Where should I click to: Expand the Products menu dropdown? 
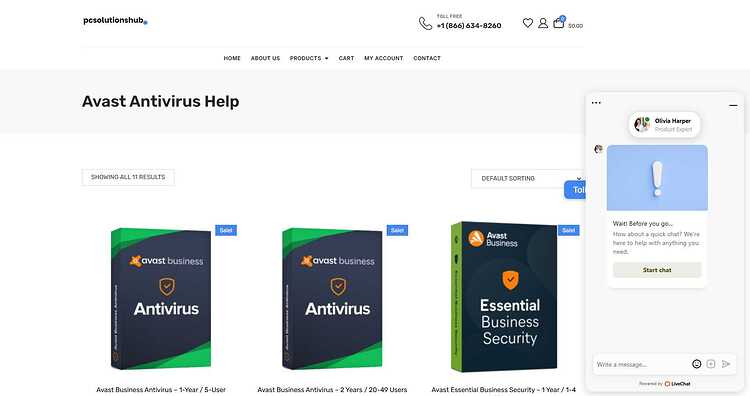click(309, 58)
